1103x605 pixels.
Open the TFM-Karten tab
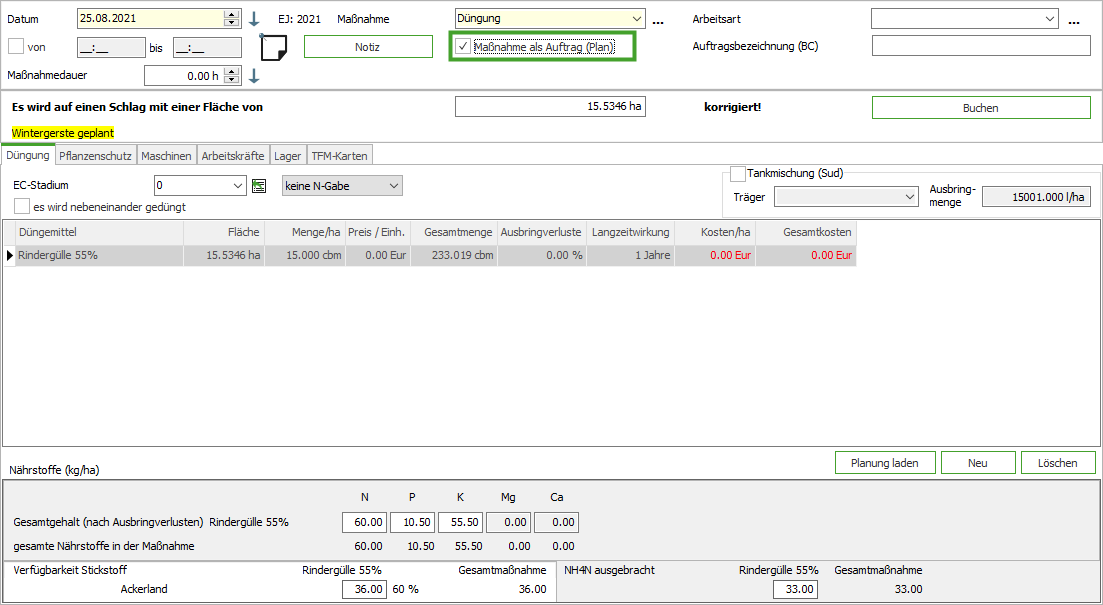click(339, 156)
